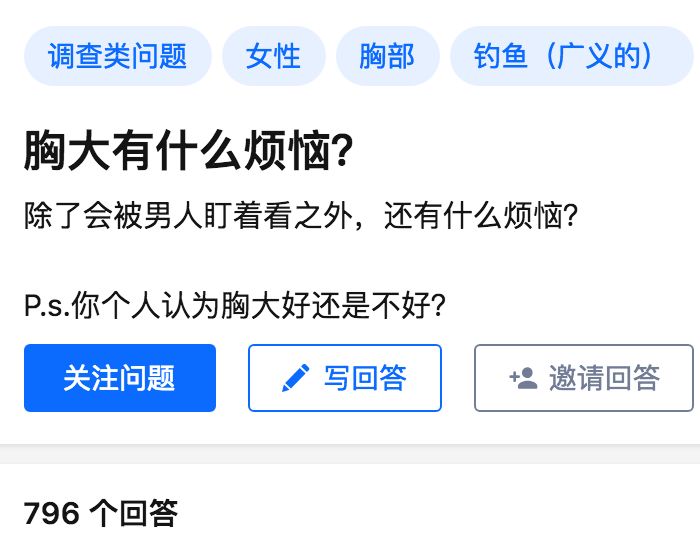Click the description line starting with 除了会被男人
700x544 pixels.
pos(300,217)
